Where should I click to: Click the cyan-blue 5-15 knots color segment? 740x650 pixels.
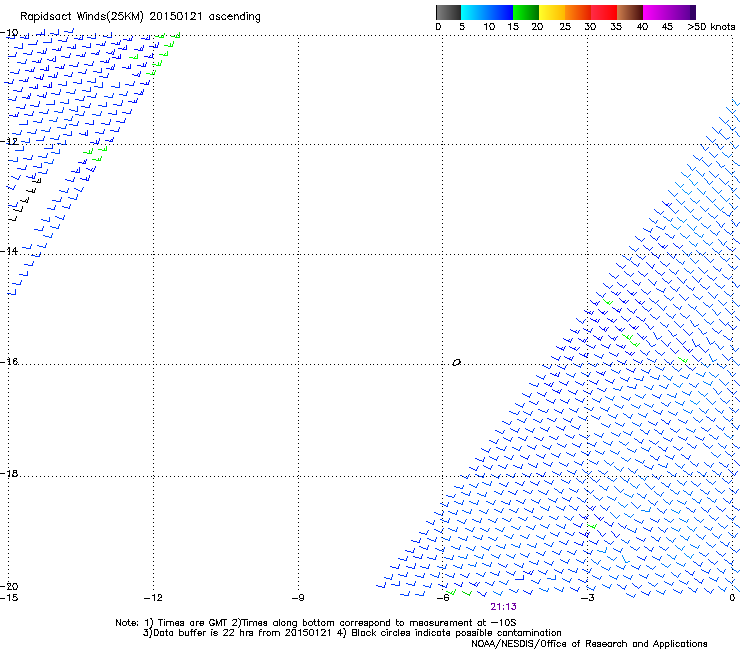pyautogui.click(x=487, y=12)
